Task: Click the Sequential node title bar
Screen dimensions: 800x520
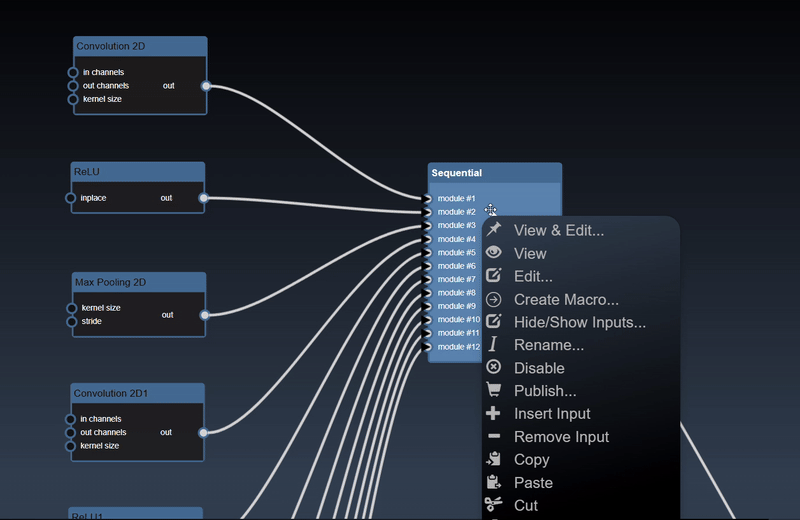Action: (494, 173)
